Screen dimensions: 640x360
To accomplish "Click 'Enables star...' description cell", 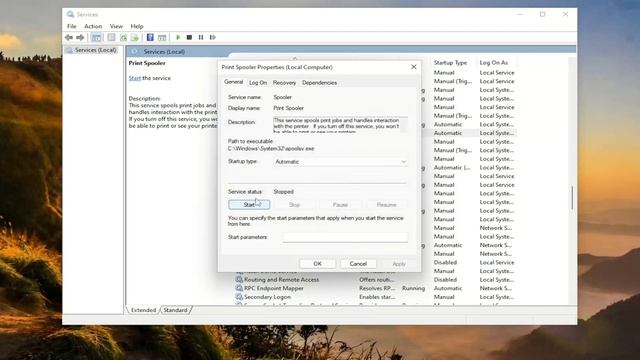I will (x=377, y=297).
